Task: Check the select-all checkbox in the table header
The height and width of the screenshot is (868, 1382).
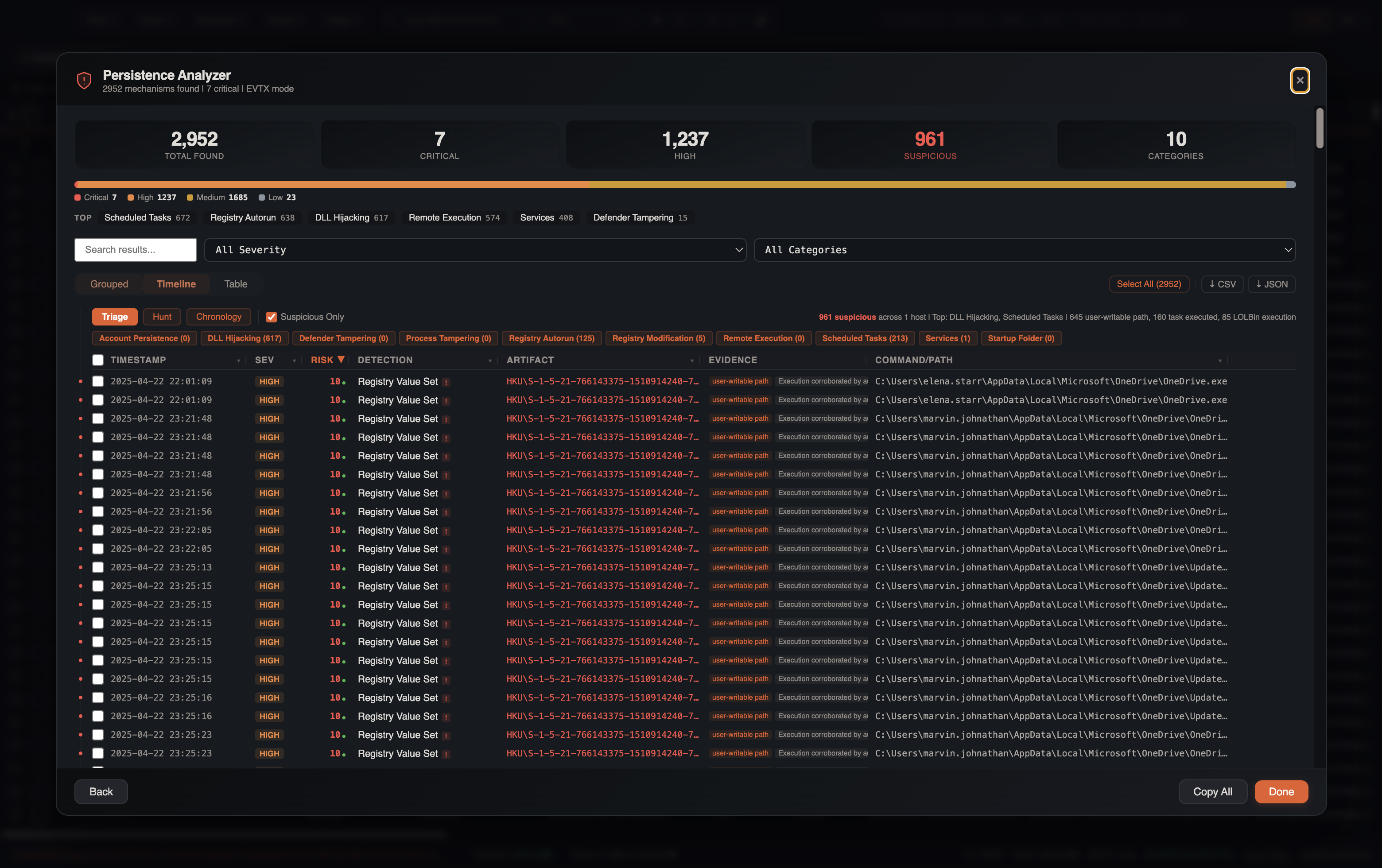Action: click(98, 360)
